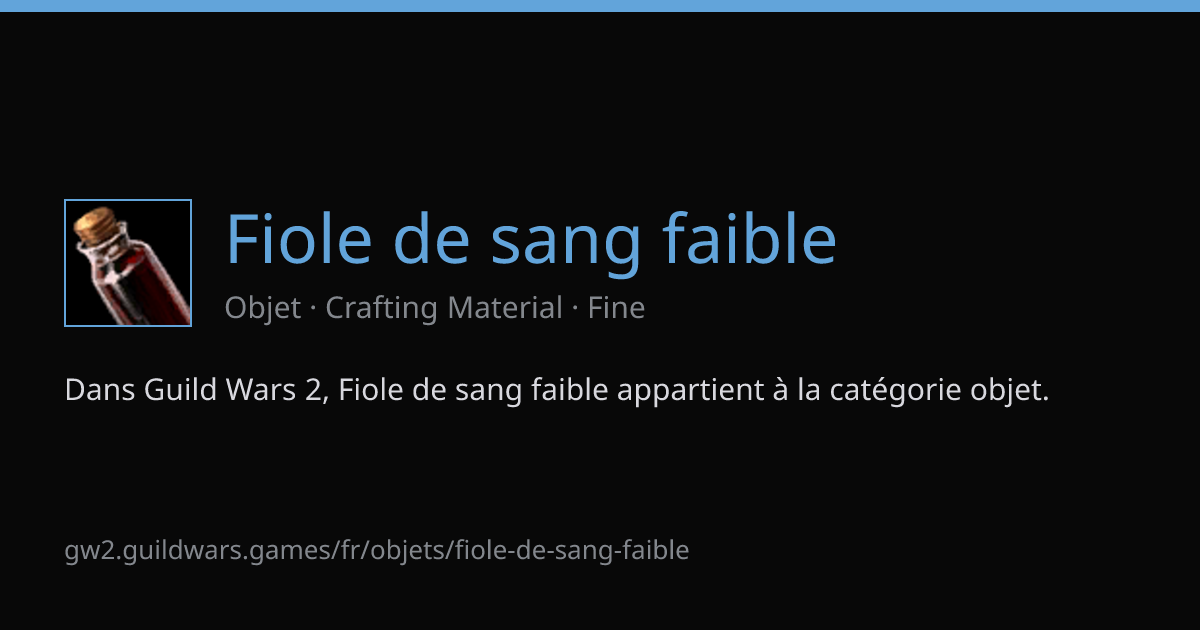Open the "Fiole de sang faible" title
The image size is (1200, 630).
pyautogui.click(x=530, y=240)
